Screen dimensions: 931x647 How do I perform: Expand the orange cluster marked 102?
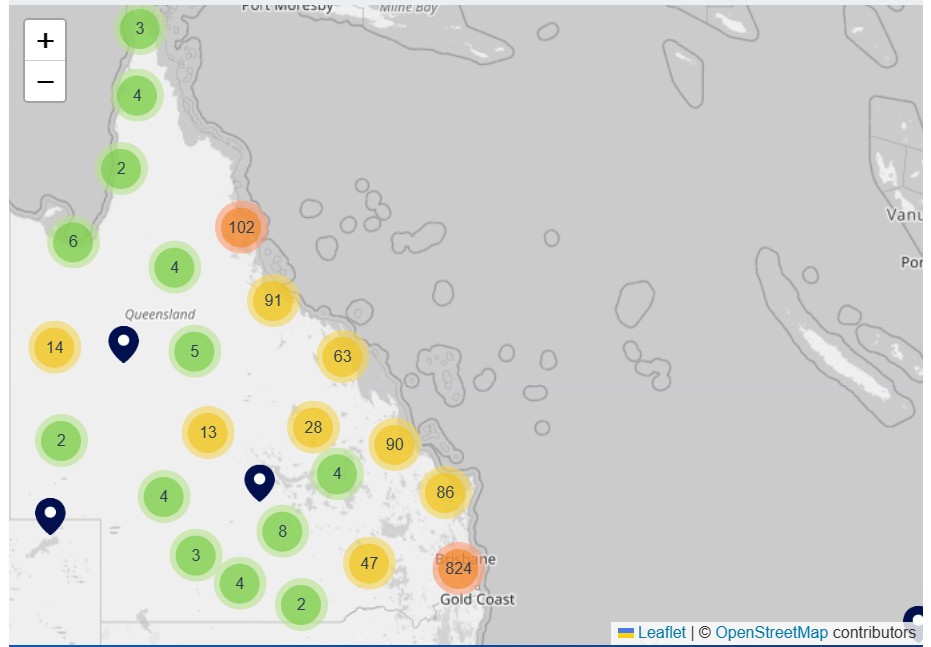click(241, 227)
